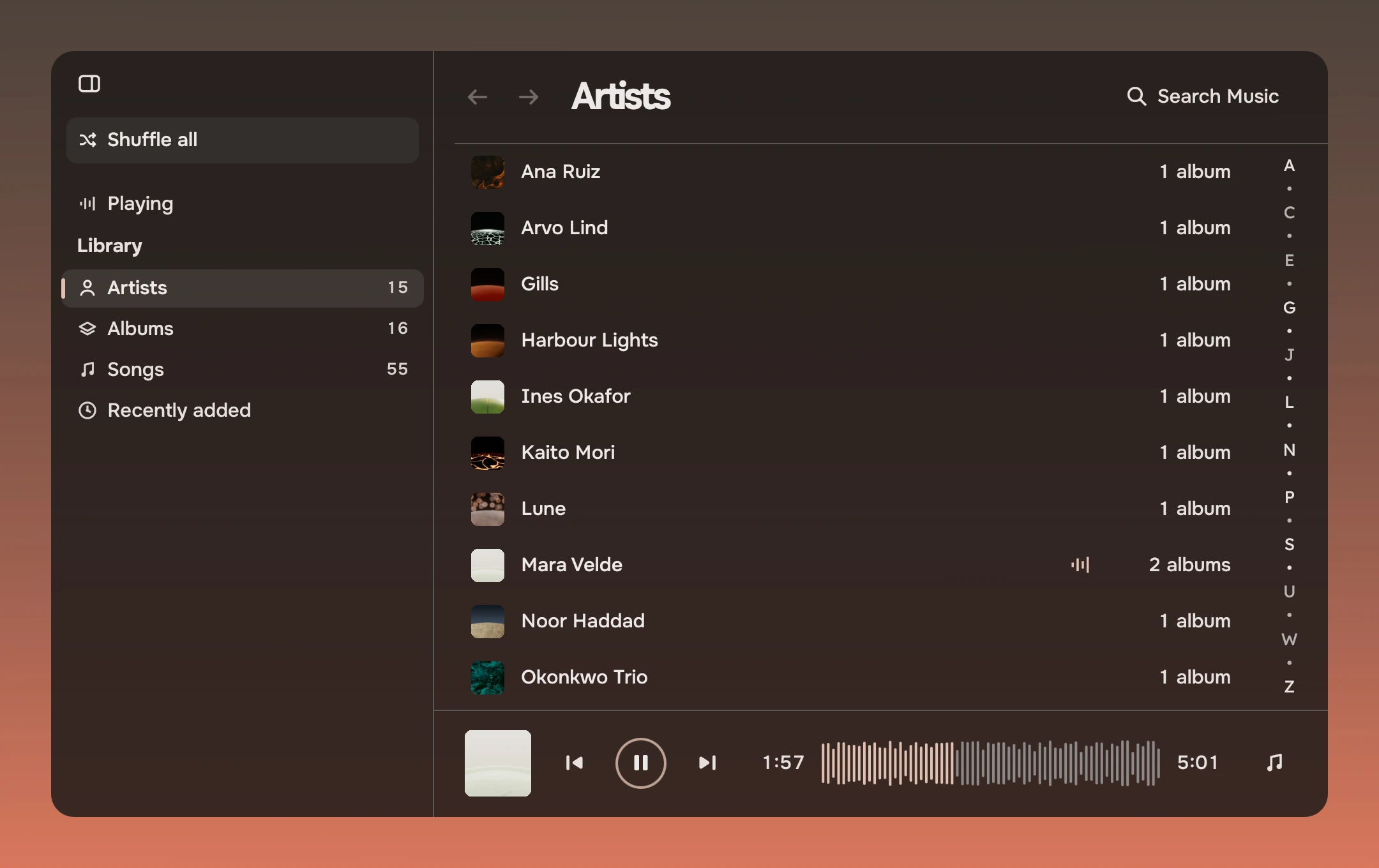Click the person icon beside Artists
Image resolution: width=1379 pixels, height=868 pixels.
pyautogui.click(x=87, y=288)
